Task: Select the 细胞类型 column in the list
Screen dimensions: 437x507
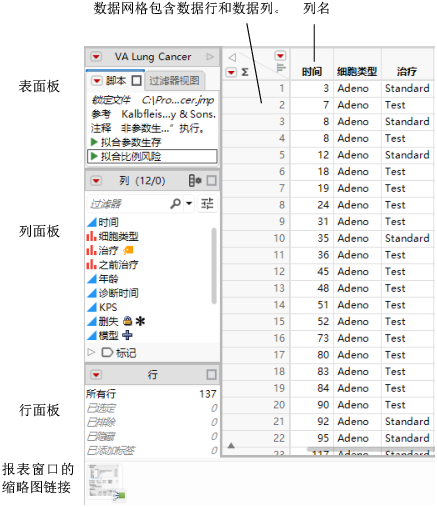Action: pos(118,236)
